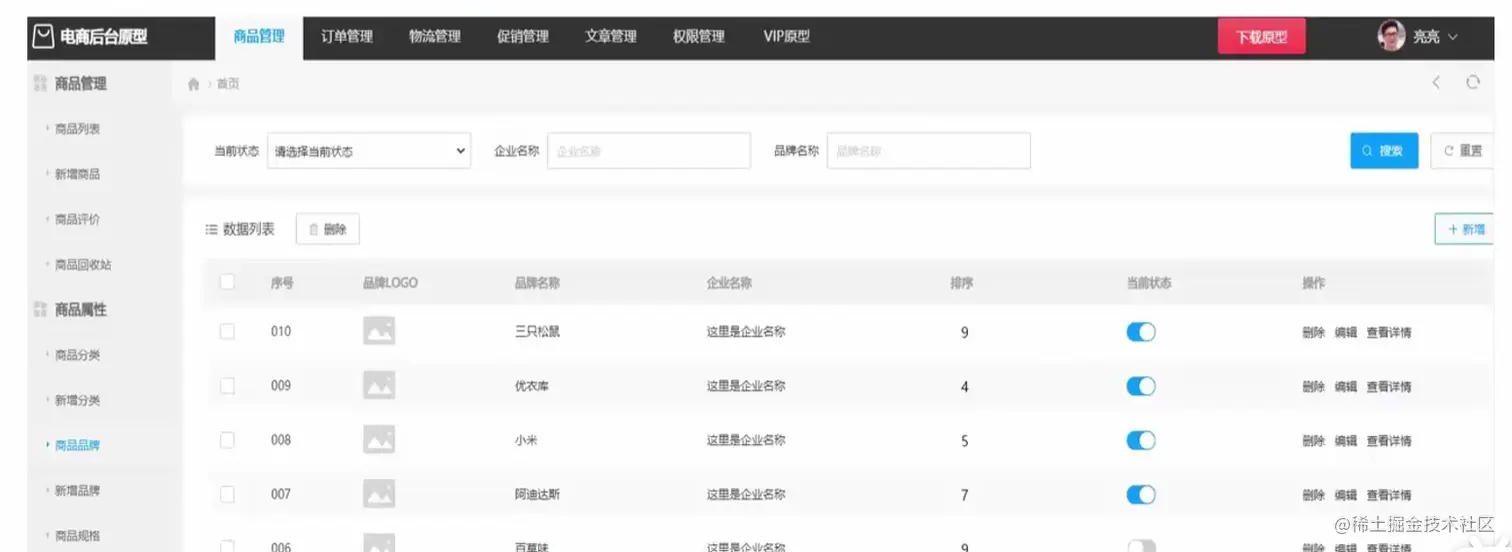Toggle the select-all checkbox in table header

click(x=227, y=282)
